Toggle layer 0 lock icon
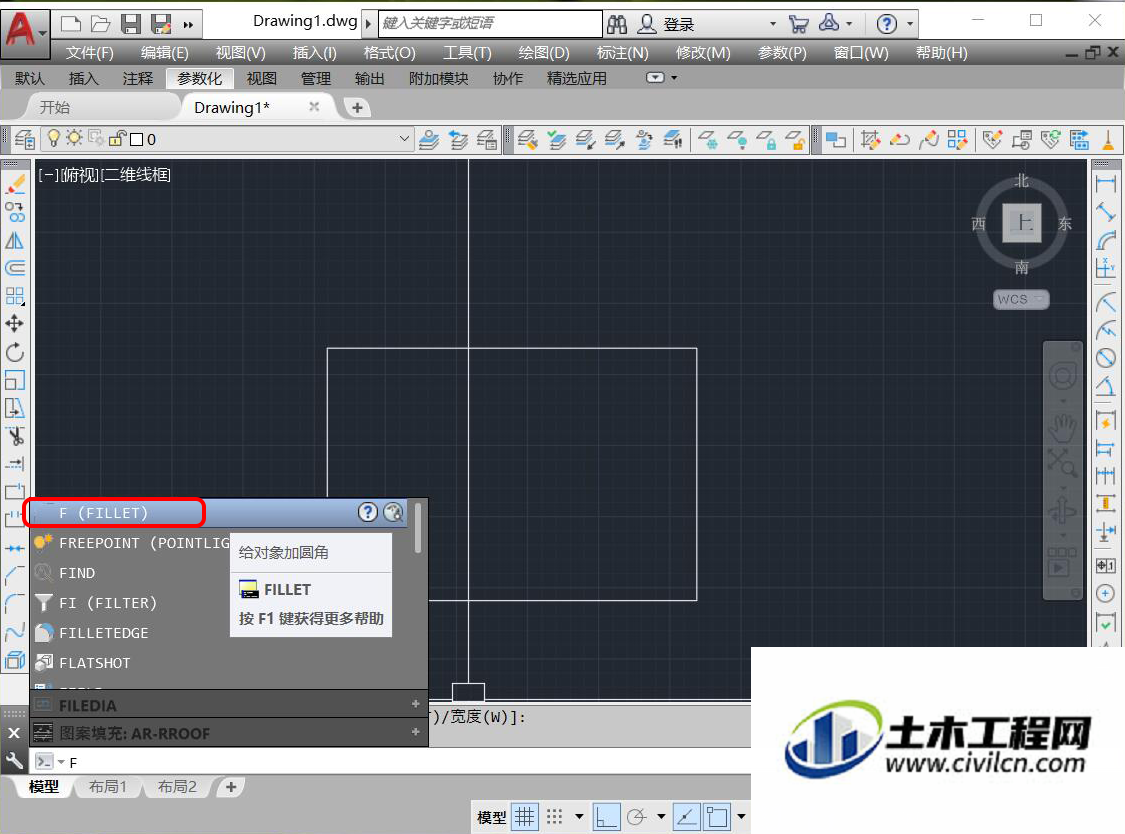The width and height of the screenshot is (1125, 834). click(118, 139)
